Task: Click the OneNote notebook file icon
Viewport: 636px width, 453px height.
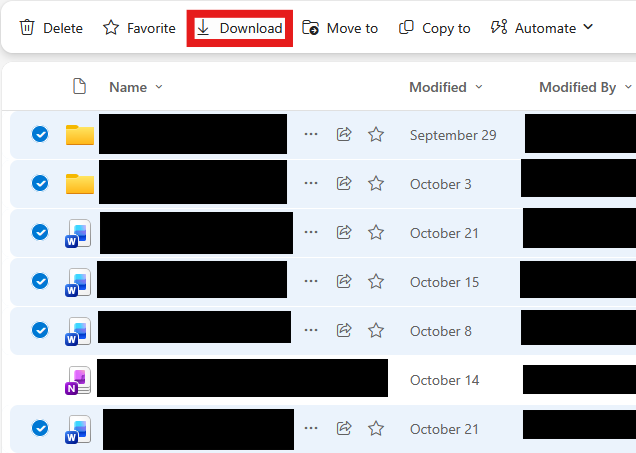Action: [78, 380]
